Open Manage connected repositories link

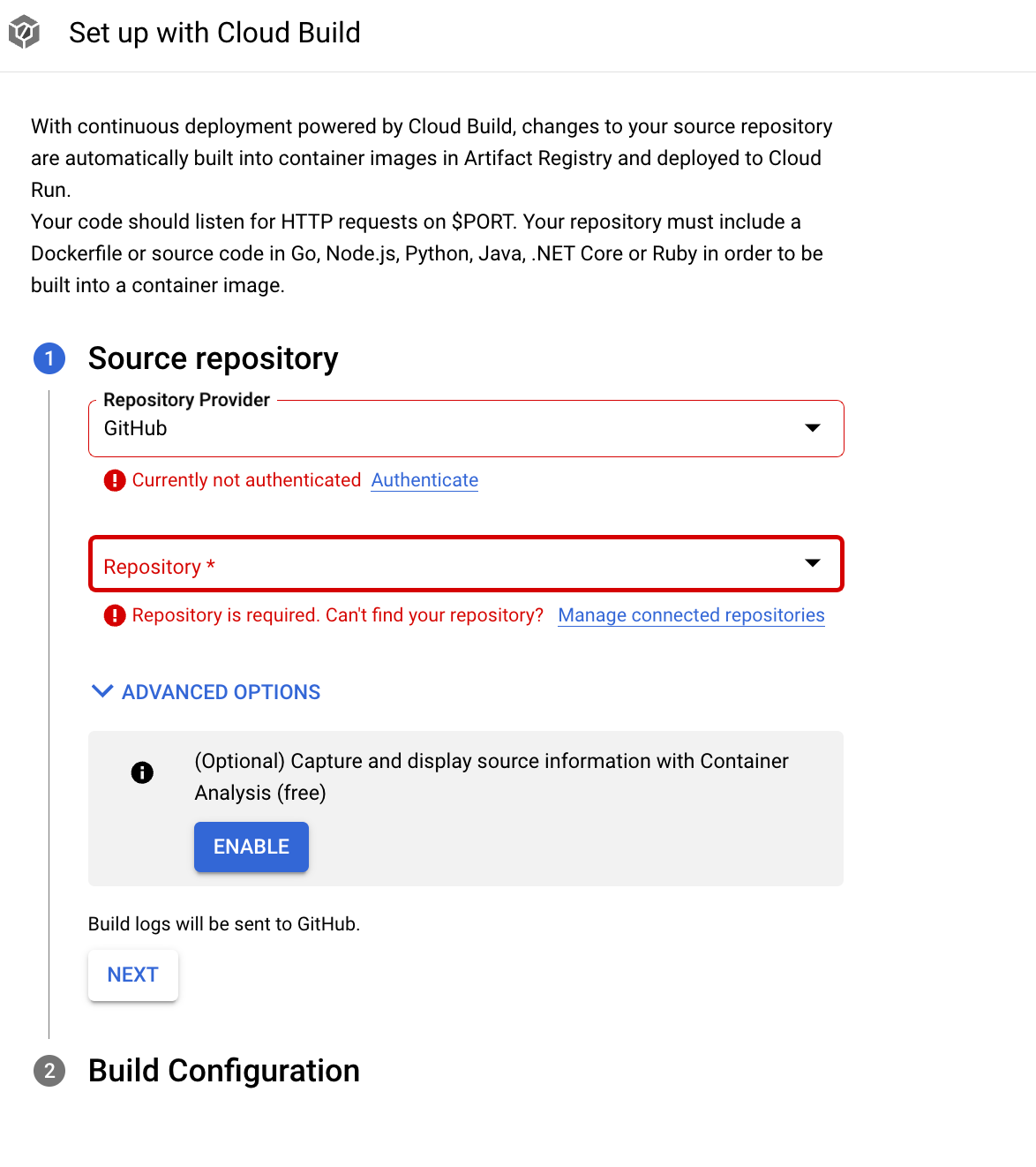pyautogui.click(x=691, y=615)
